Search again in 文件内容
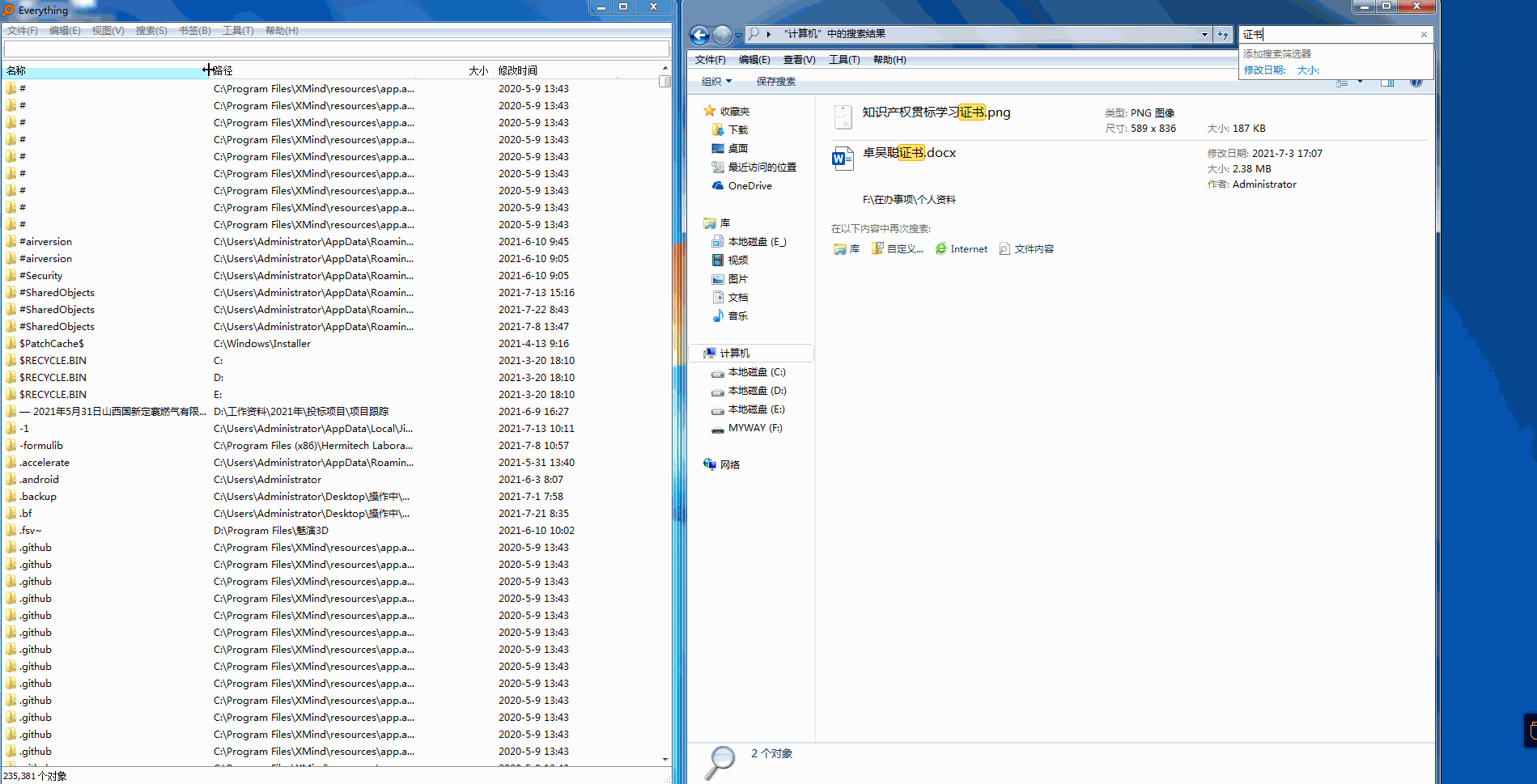 (1026, 248)
